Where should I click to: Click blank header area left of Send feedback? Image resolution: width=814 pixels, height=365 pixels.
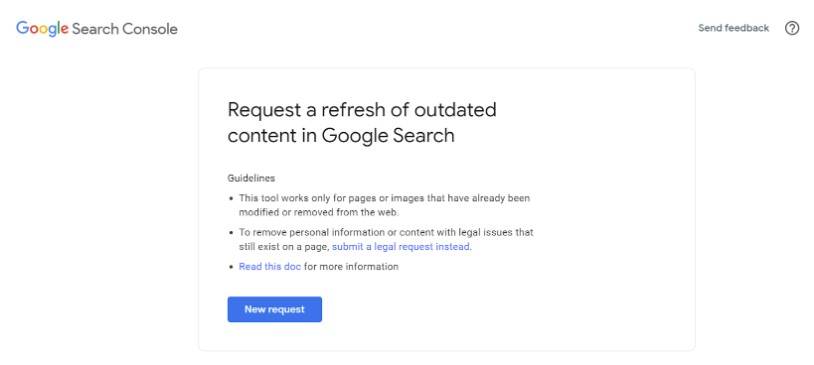[x=436, y=28]
